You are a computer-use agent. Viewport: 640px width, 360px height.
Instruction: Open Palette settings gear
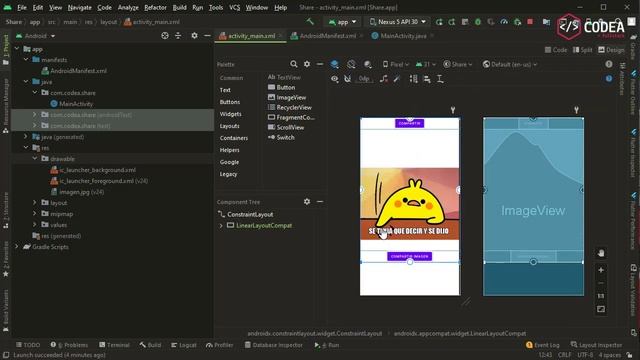307,64
